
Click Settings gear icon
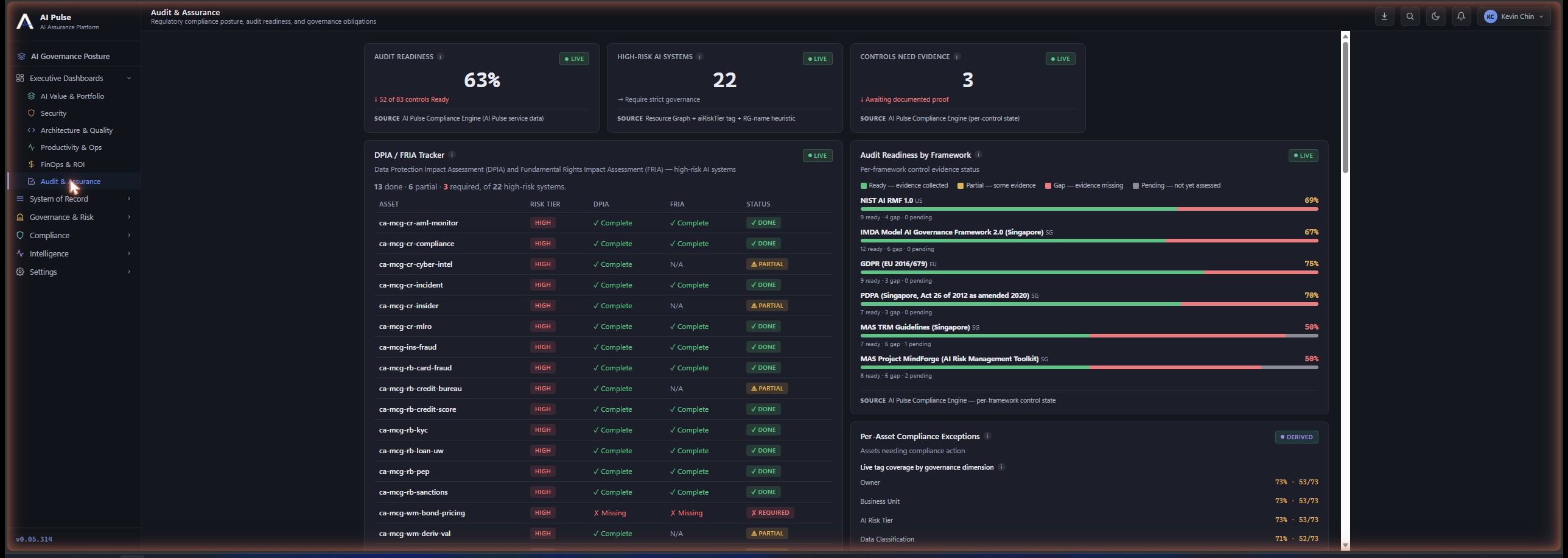pos(20,272)
